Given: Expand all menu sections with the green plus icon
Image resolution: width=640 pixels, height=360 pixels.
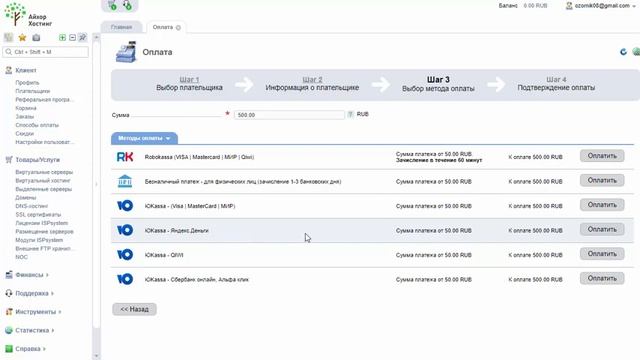Looking at the screenshot, I should [x=62, y=38].
